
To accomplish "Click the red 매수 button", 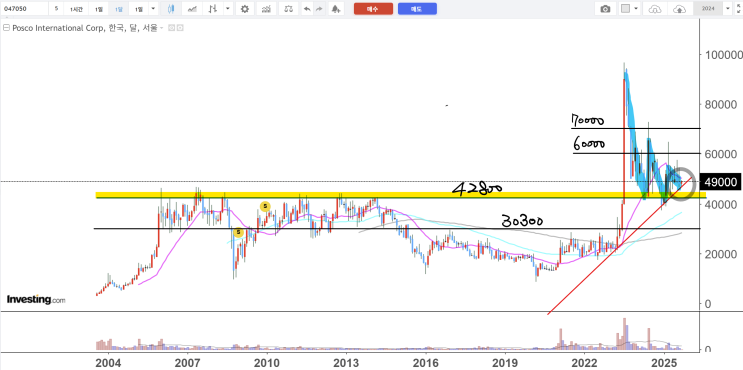I will point(373,9).
